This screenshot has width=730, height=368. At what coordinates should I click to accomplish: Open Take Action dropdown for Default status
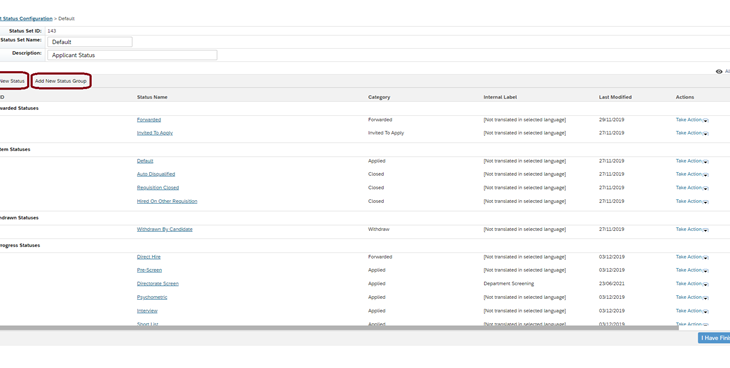[692, 161]
